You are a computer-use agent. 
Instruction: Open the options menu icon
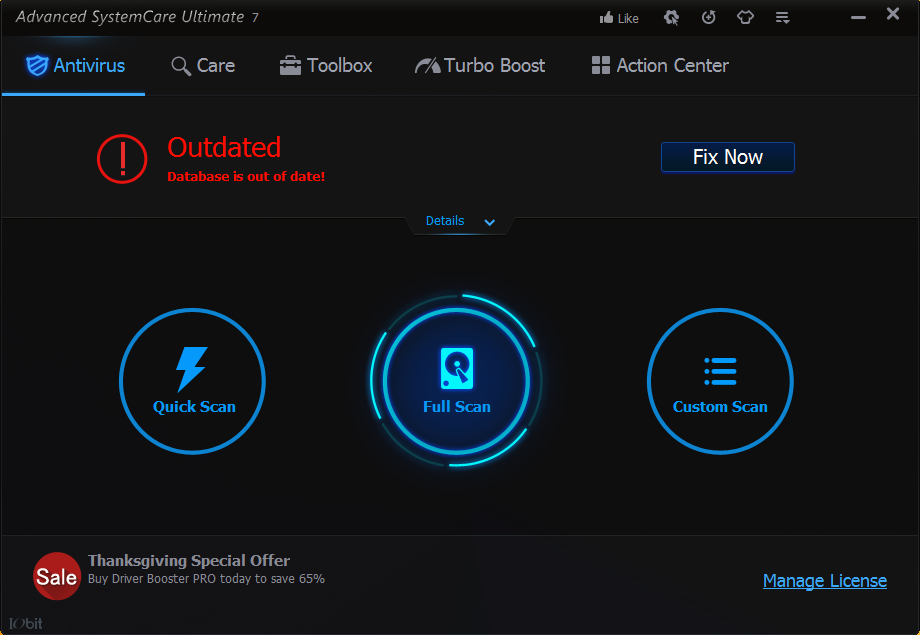point(782,18)
